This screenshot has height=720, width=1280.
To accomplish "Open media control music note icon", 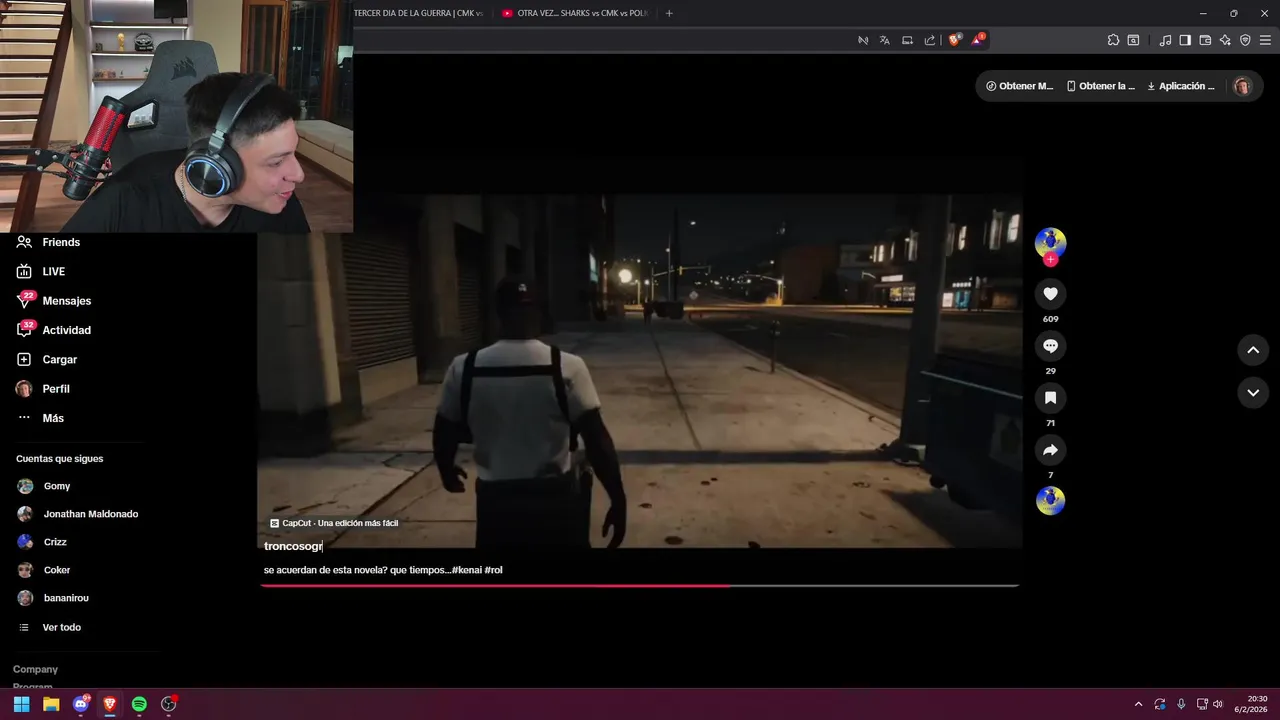I will [1165, 40].
